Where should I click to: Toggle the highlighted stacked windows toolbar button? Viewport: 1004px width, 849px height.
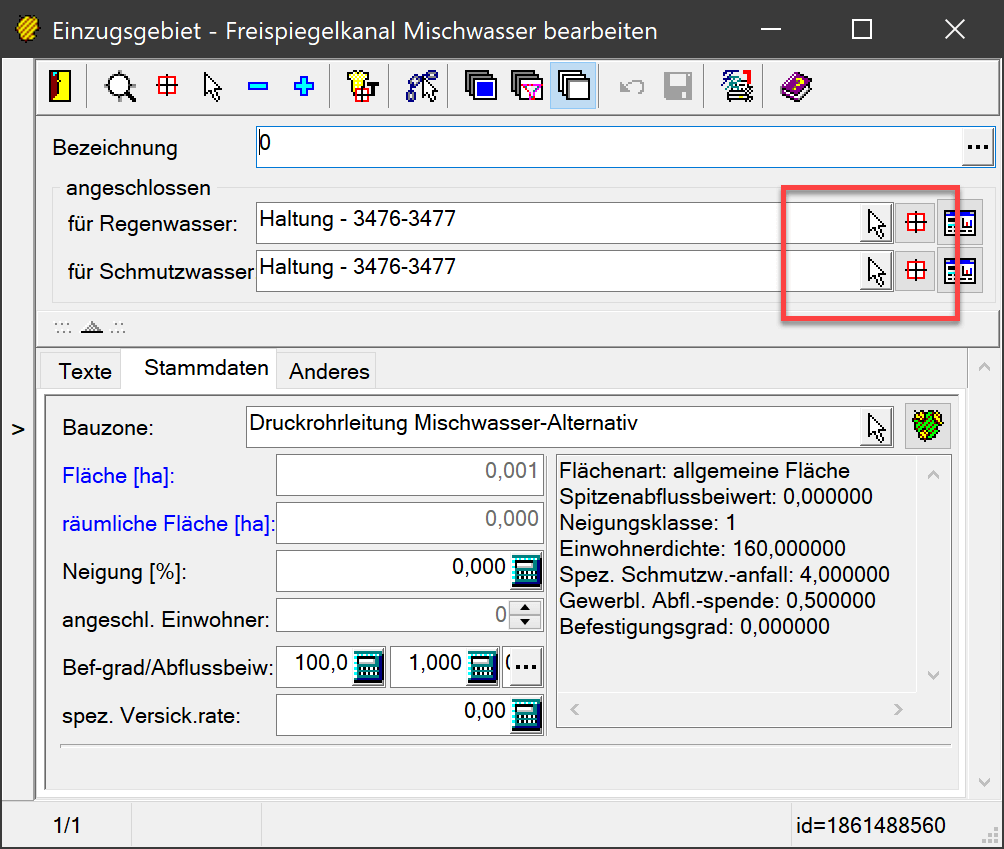(574, 87)
